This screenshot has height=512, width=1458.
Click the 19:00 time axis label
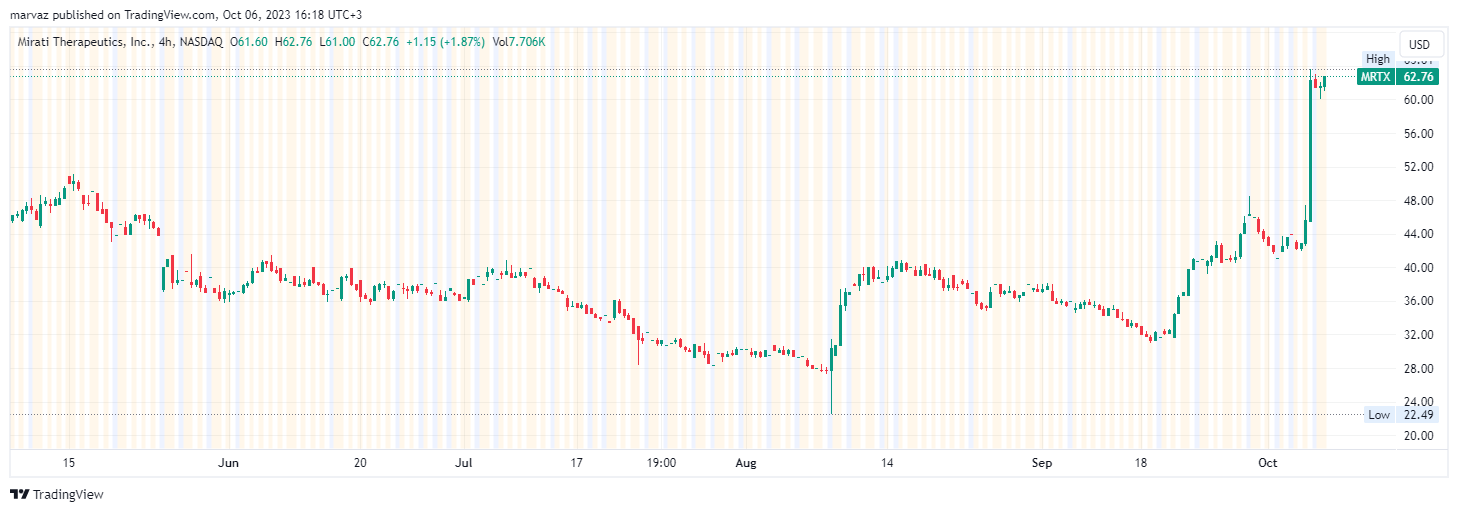tap(662, 463)
